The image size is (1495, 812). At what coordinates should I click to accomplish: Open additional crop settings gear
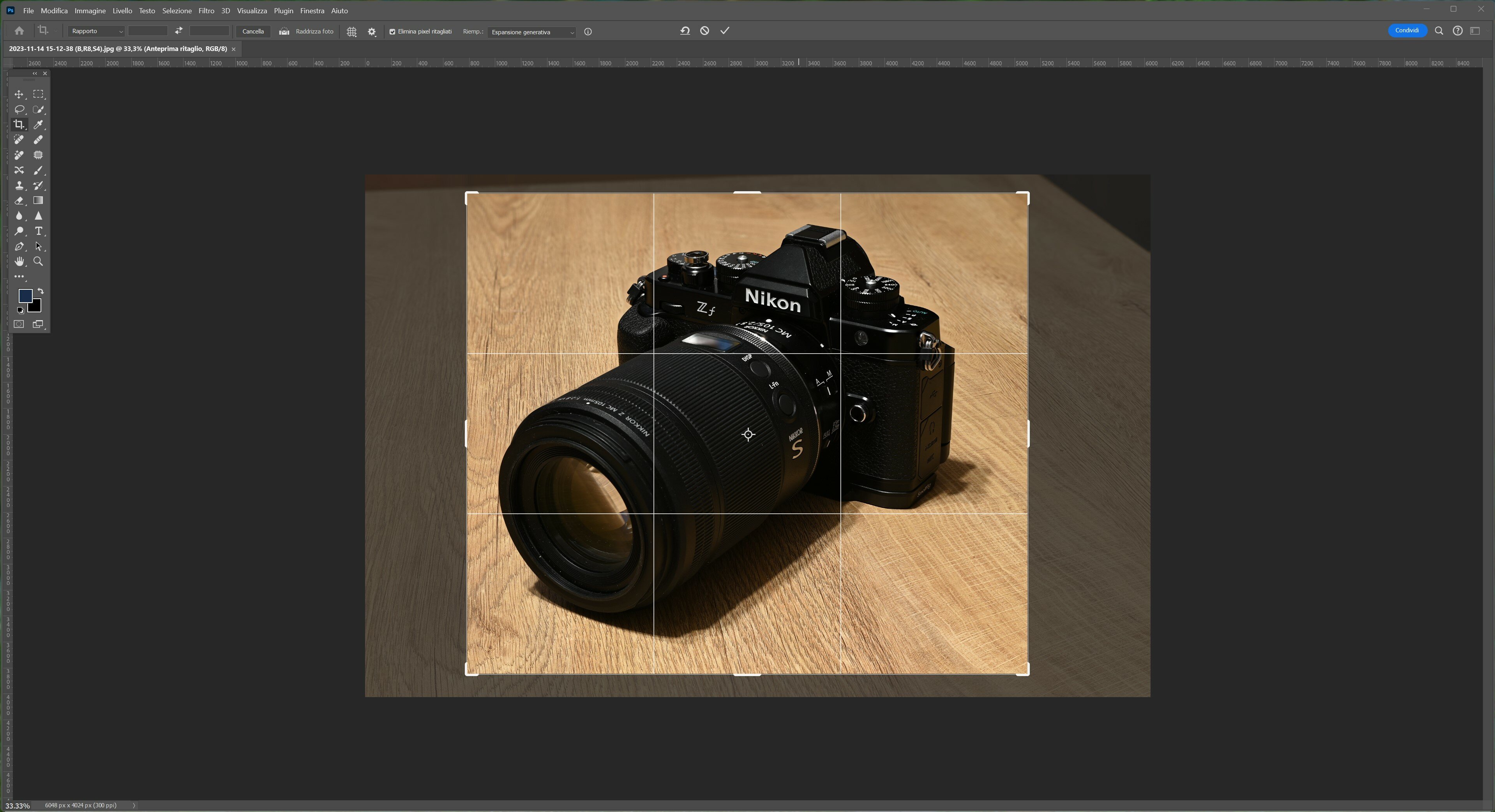click(372, 32)
